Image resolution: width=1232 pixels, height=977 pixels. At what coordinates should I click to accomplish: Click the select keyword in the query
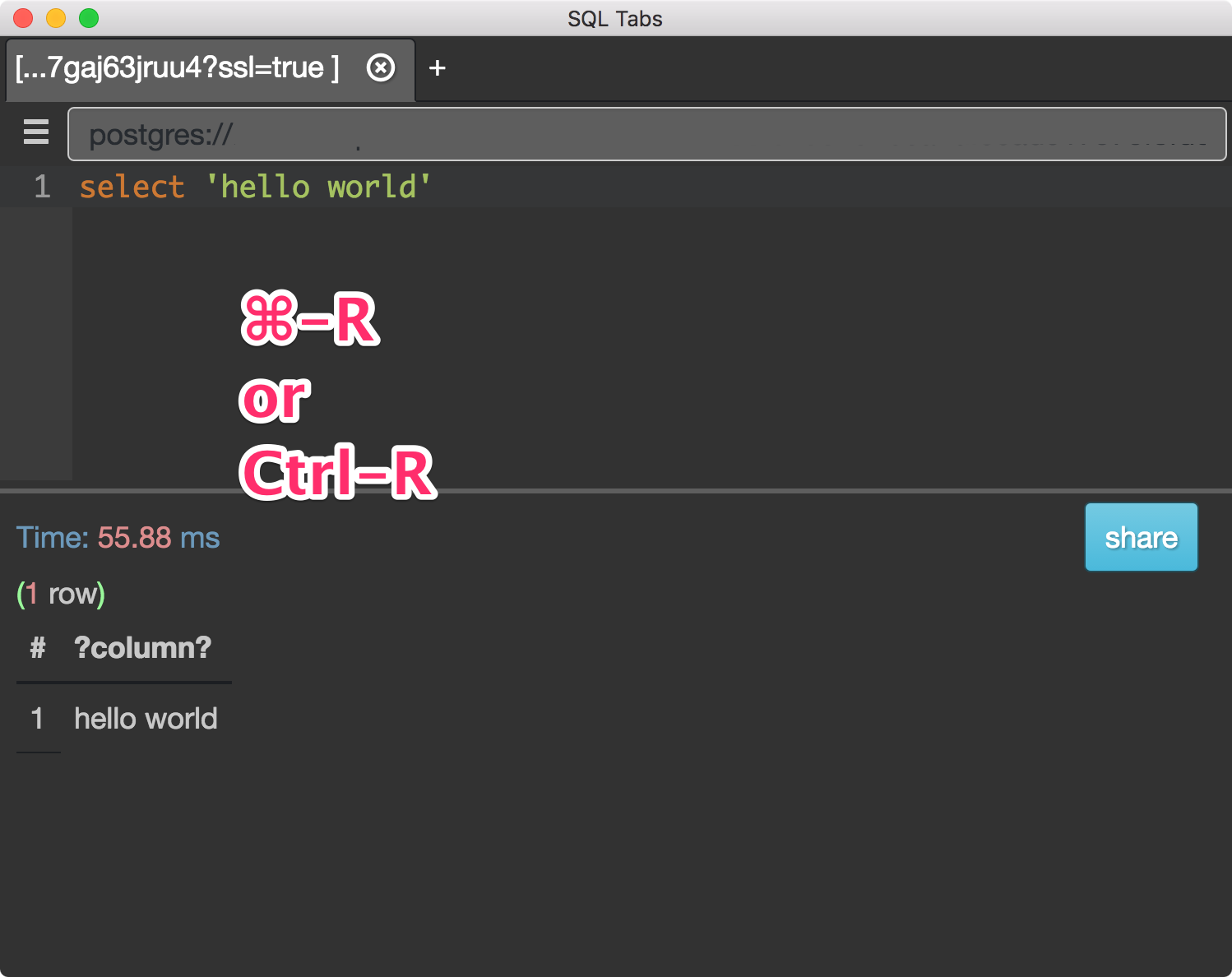[132, 187]
